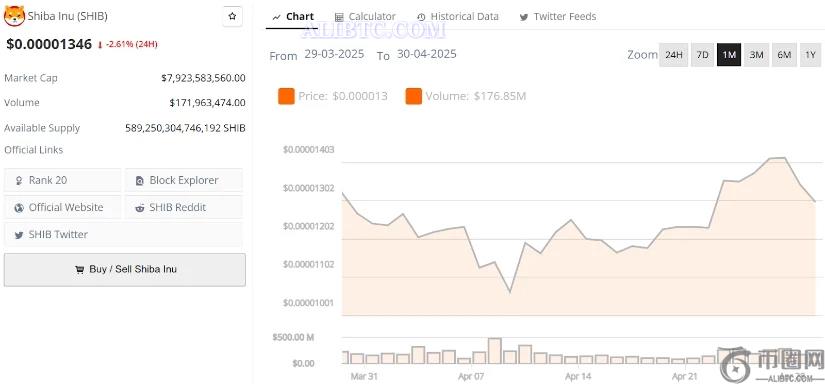This screenshot has width=825, height=384.
Task: Click the Block Explorer search icon
Action: [x=139, y=181]
